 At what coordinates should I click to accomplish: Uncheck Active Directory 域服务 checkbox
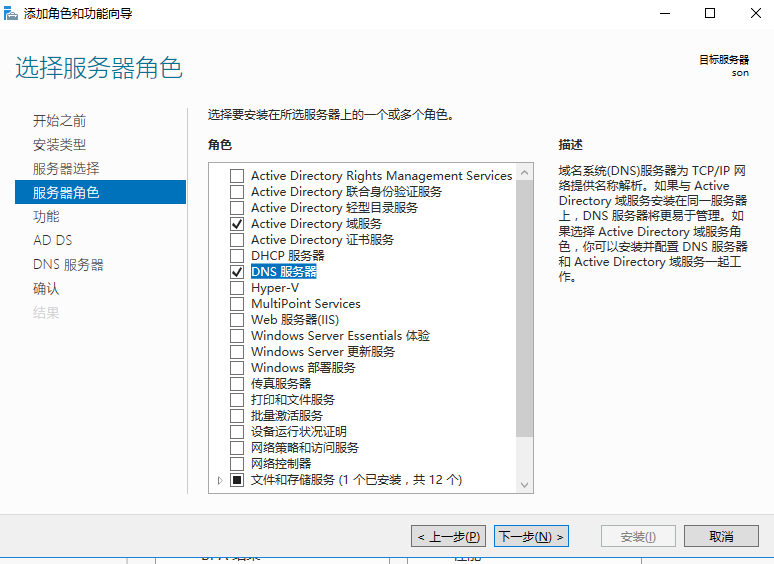coord(237,224)
